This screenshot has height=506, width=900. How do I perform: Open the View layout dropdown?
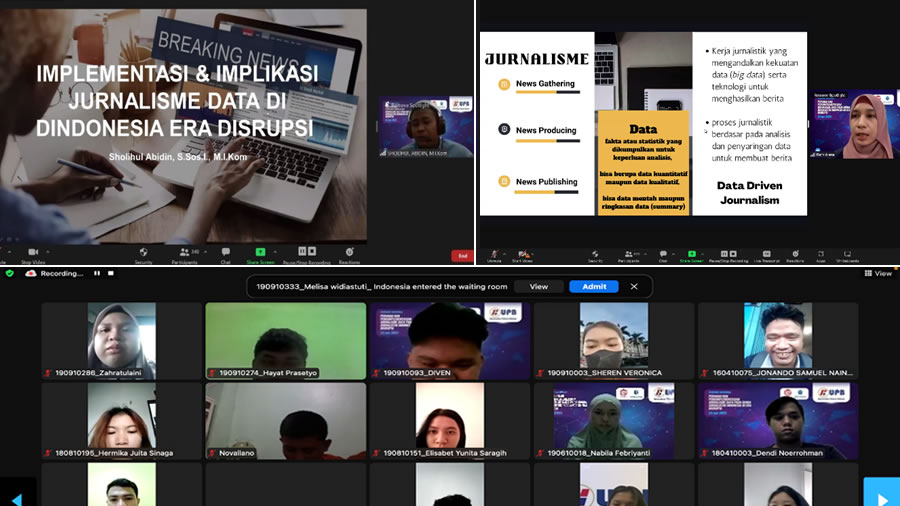(x=877, y=273)
